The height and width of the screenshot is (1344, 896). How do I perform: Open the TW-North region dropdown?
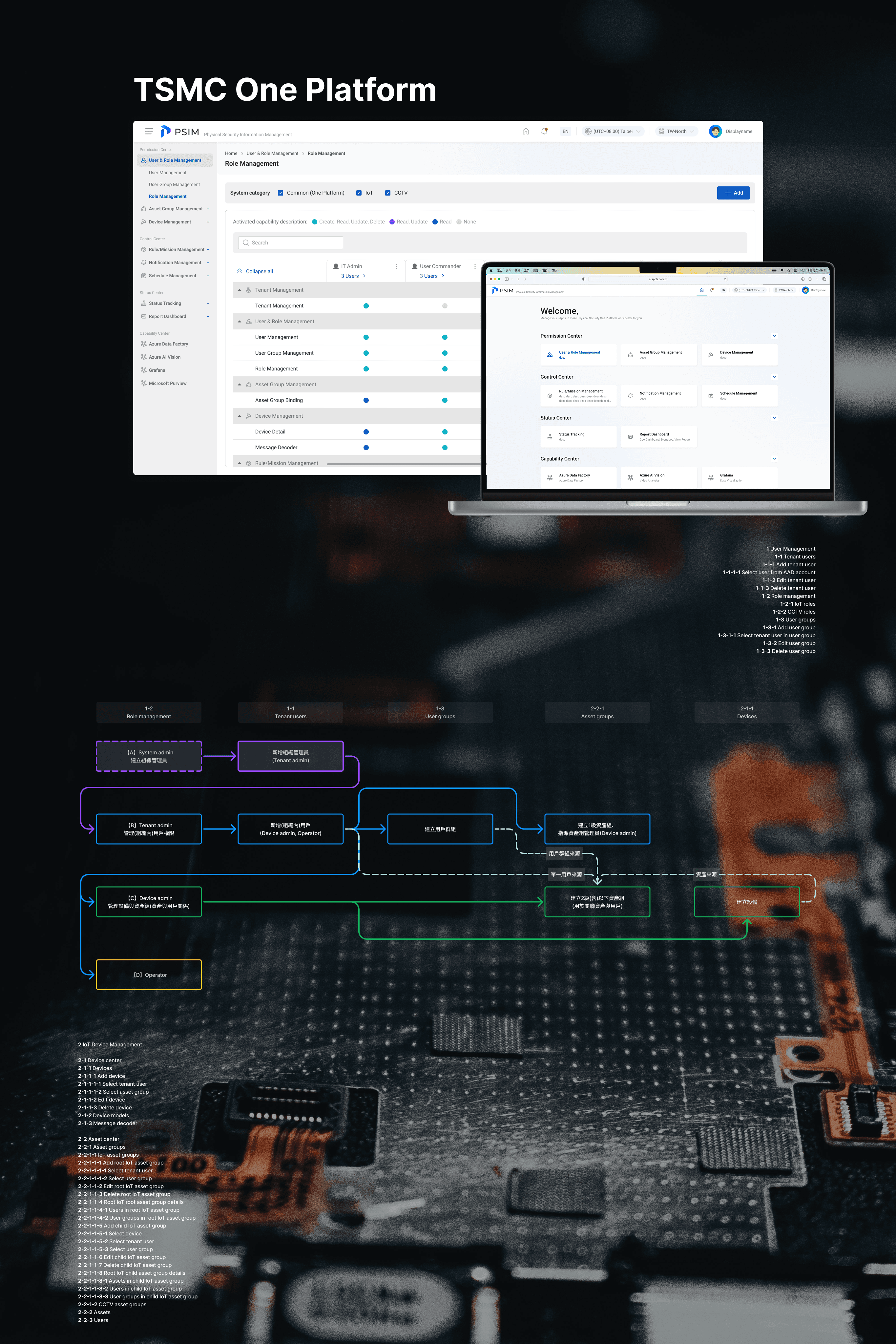coord(677,132)
